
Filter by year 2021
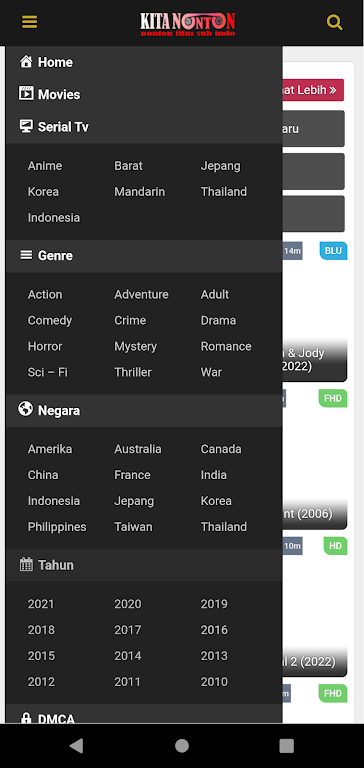(41, 604)
